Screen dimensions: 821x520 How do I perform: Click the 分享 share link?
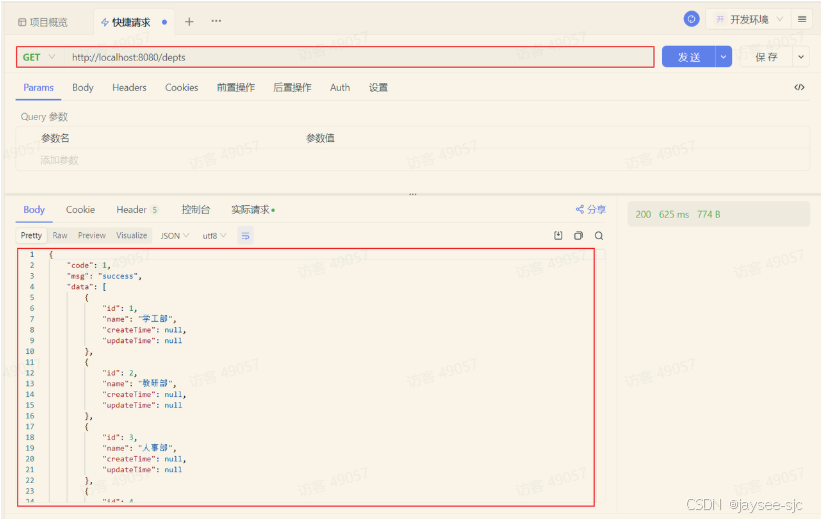click(x=591, y=209)
